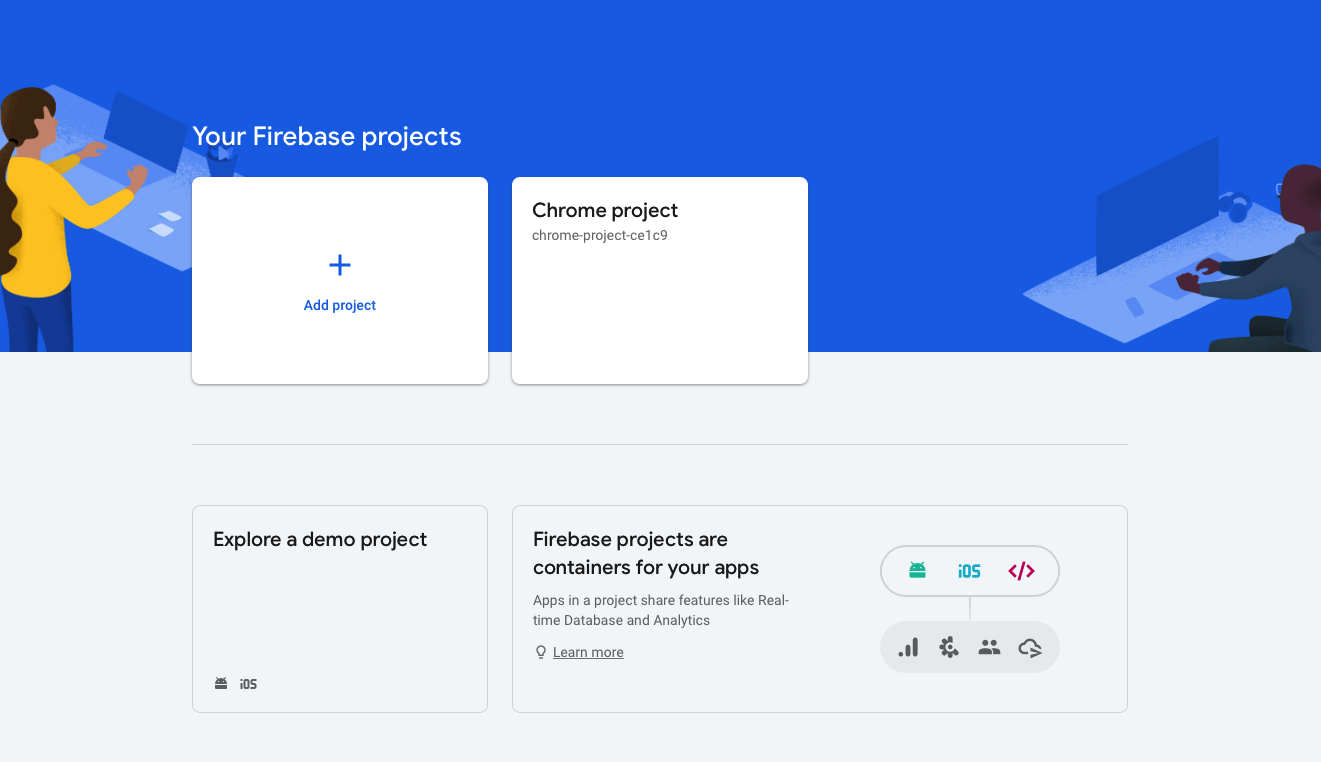Click the chrome-project-ce1c9 project ID text
The image size is (1321, 762).
[x=600, y=236]
